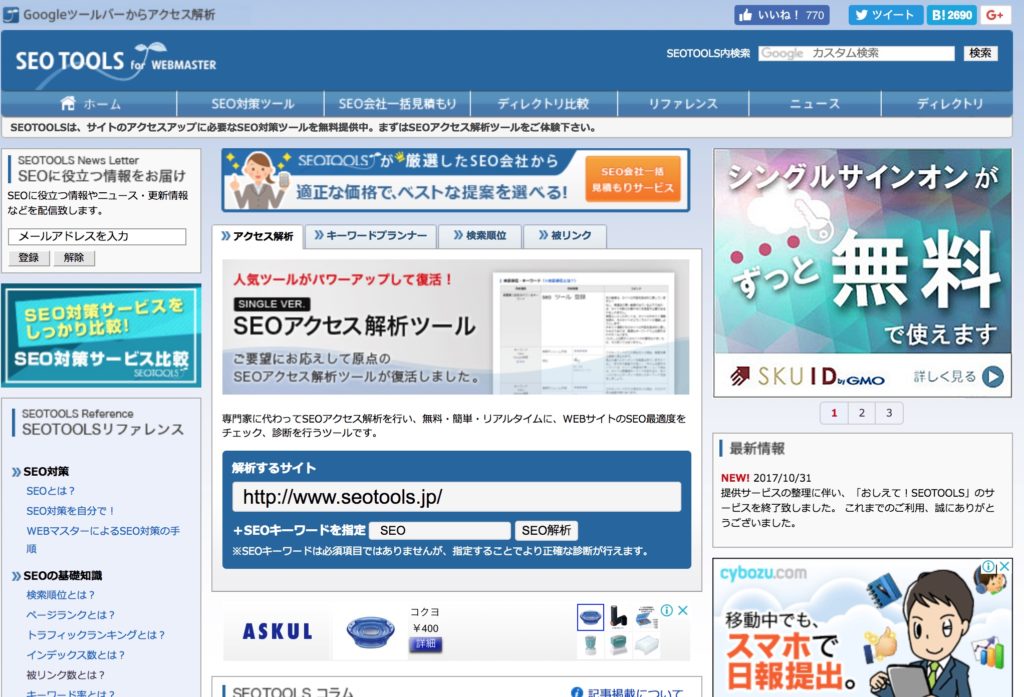Click the Hatena bookmark B! button

coord(951,15)
